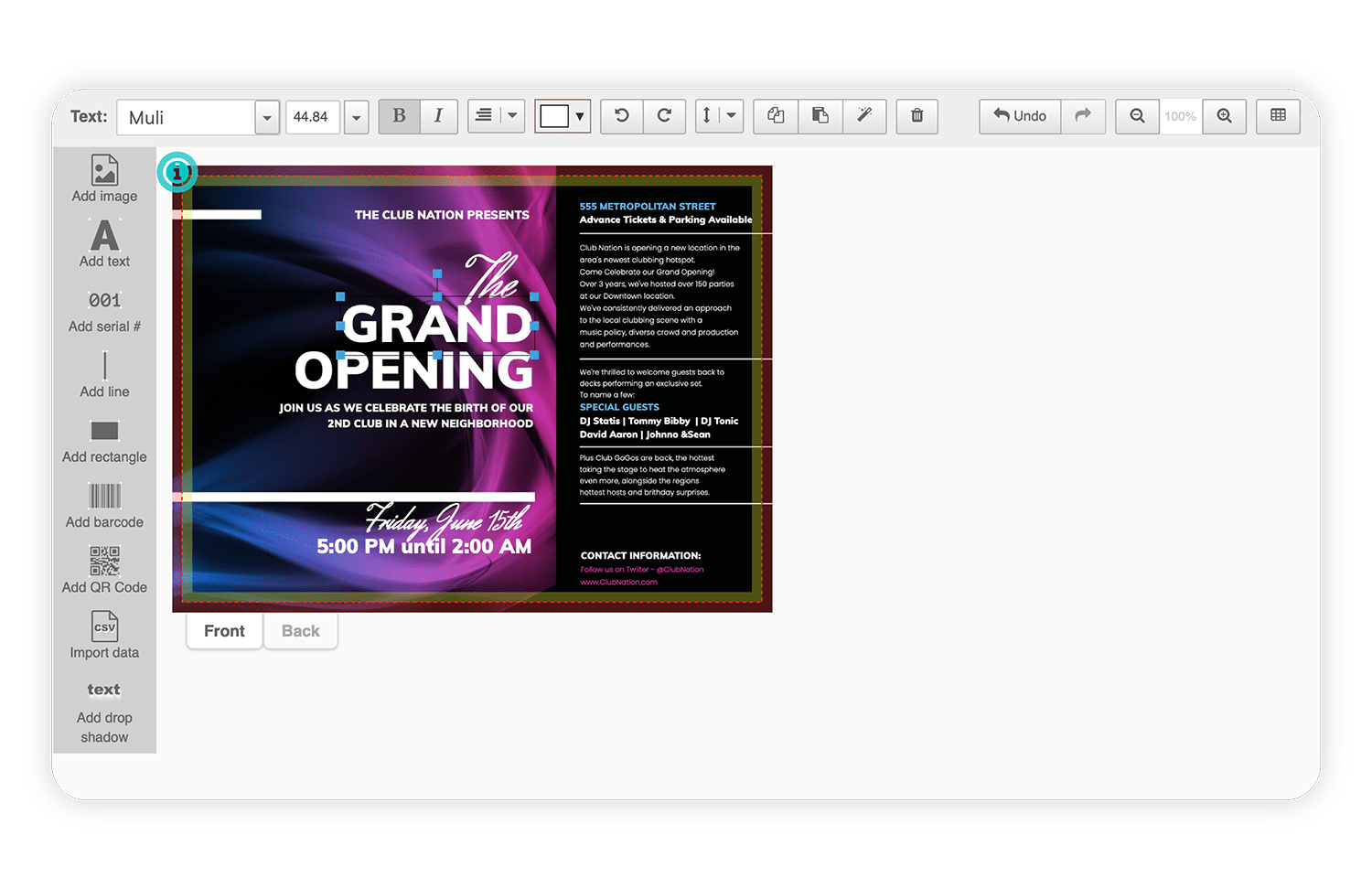Toggle Bold formatting
1372x889 pixels.
click(x=399, y=116)
